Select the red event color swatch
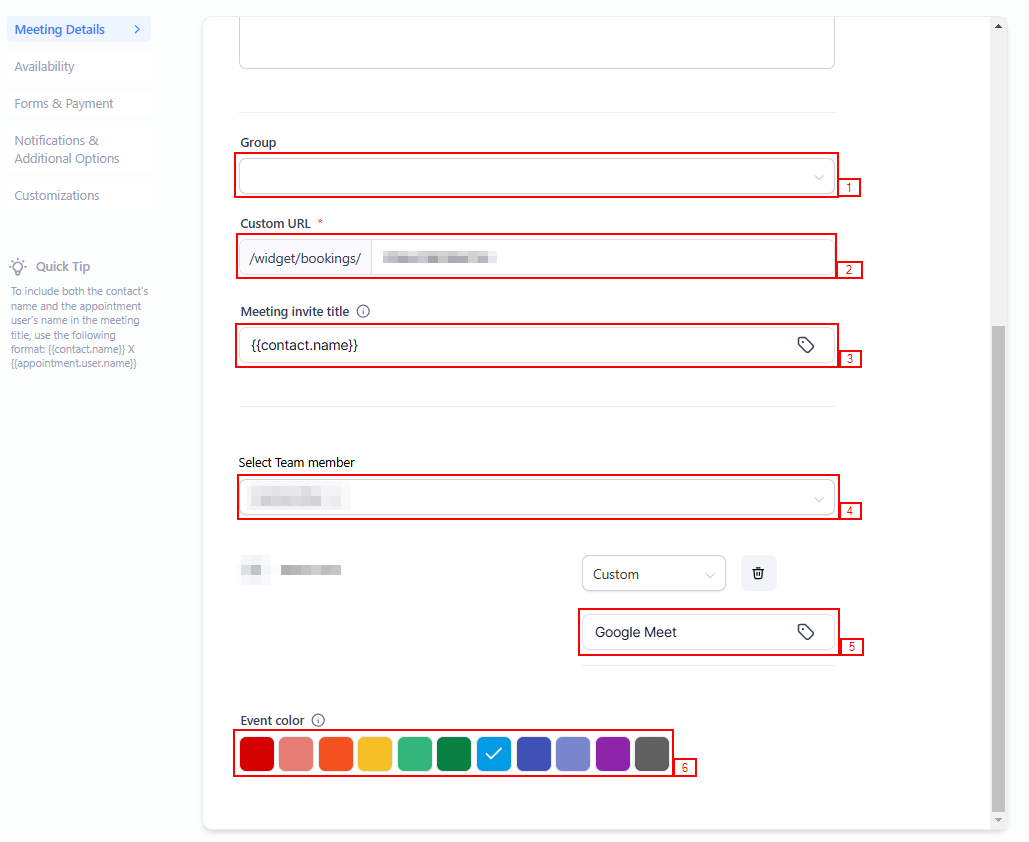 [x=257, y=754]
